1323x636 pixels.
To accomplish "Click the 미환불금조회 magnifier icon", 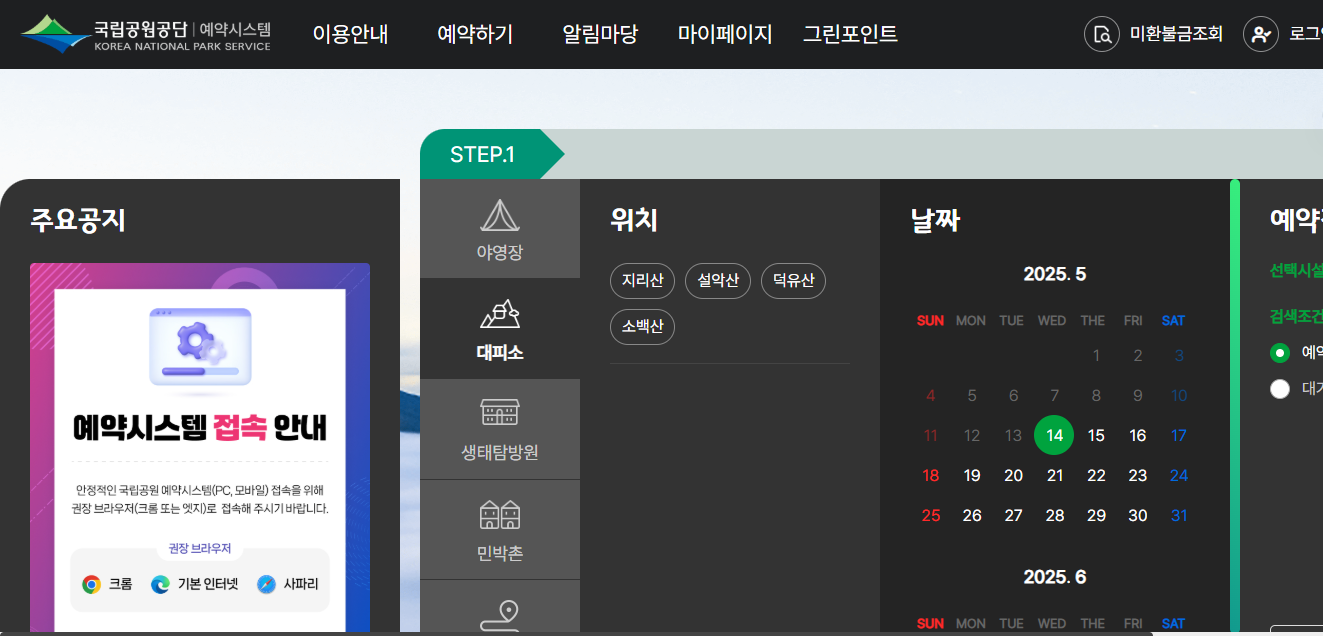I will click(x=1102, y=33).
